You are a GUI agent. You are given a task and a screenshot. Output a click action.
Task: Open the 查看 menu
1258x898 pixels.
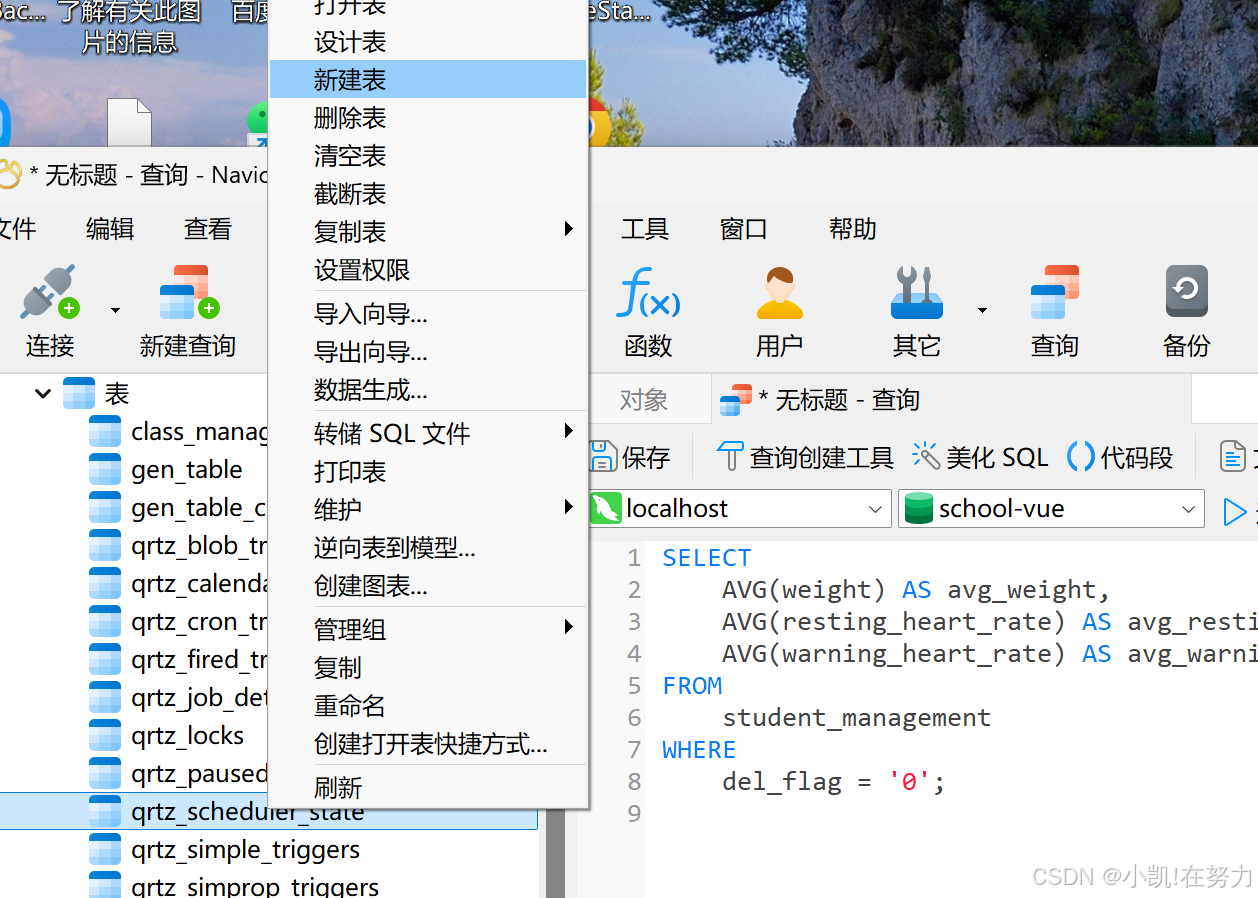pyautogui.click(x=208, y=229)
